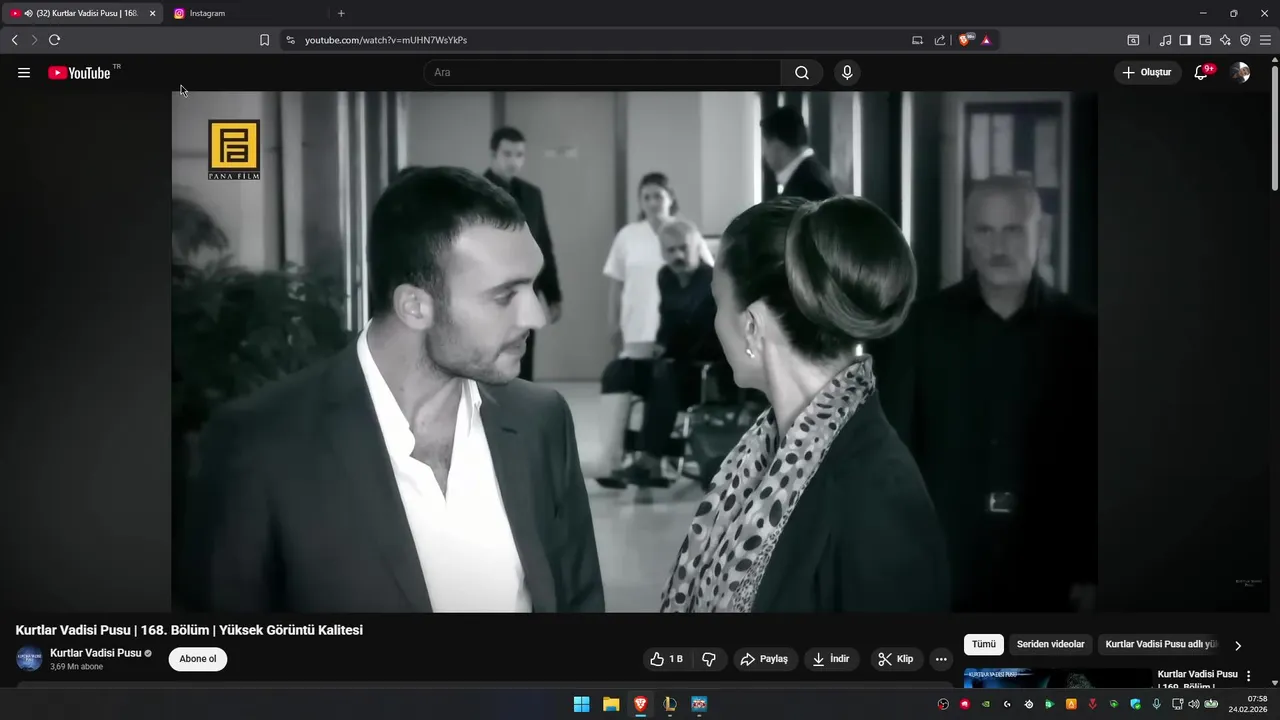Click the microphone icon in system tray
1280x720 pixels.
(1157, 704)
